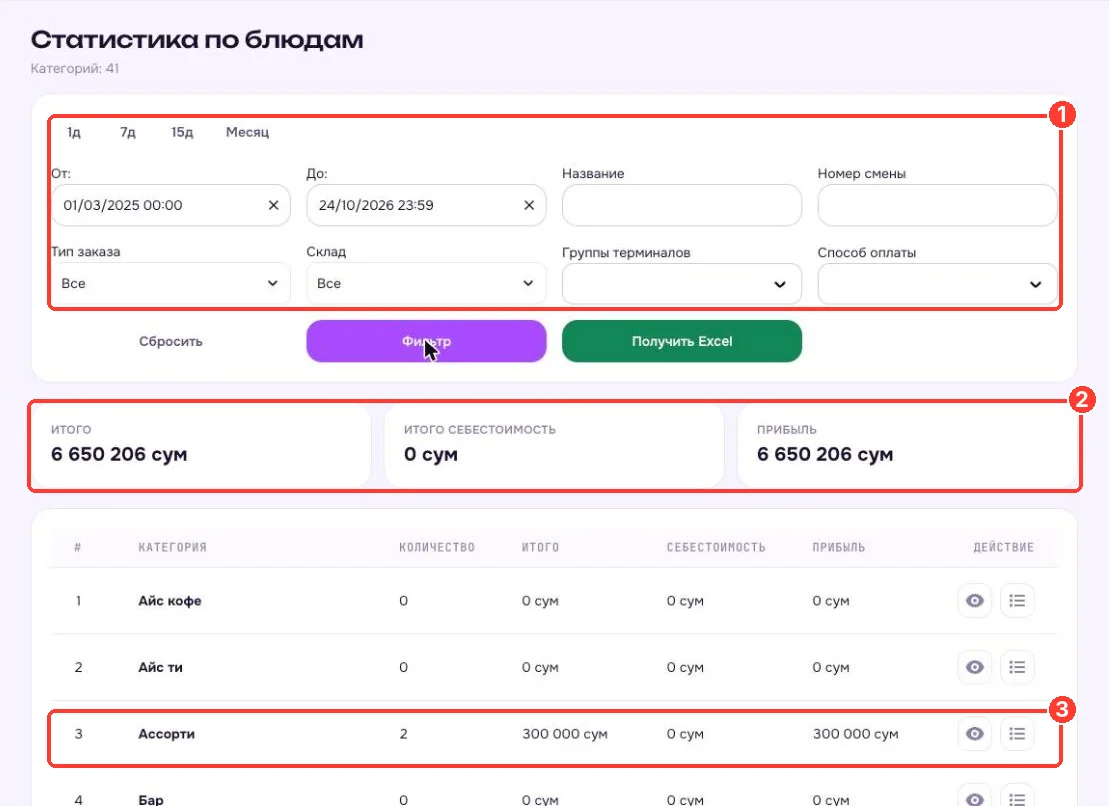Click the Бар category name

coord(151,800)
